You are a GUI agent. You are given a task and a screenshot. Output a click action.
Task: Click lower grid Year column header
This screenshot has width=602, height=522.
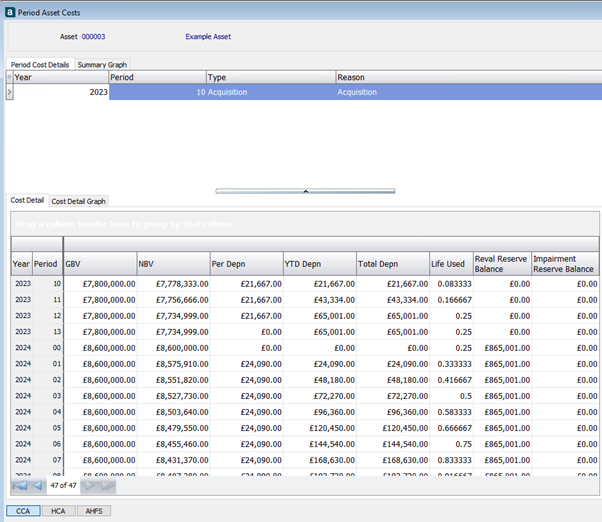pyautogui.click(x=22, y=264)
